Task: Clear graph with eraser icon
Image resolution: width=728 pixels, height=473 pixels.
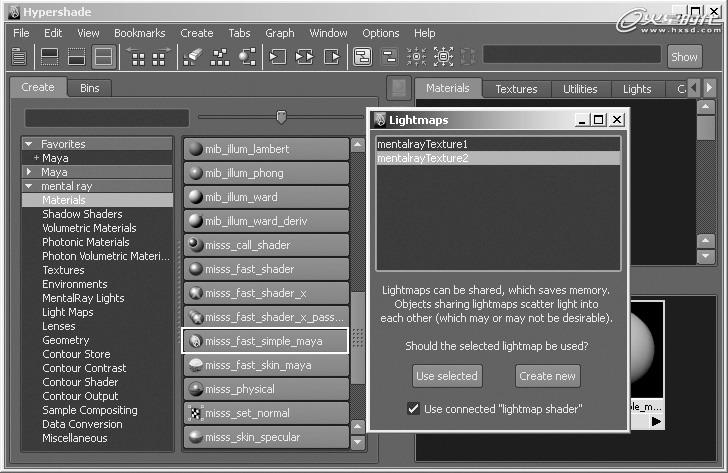Action: (193, 57)
